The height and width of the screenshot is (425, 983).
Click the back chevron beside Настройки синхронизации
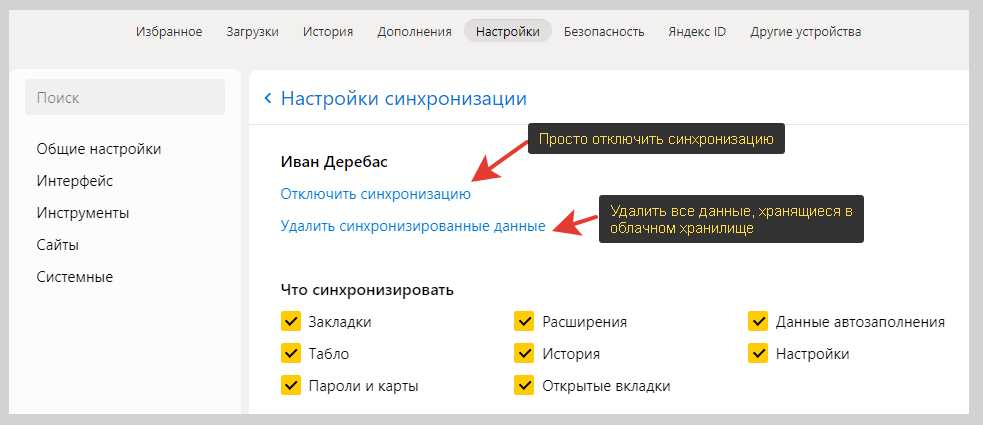click(x=267, y=98)
